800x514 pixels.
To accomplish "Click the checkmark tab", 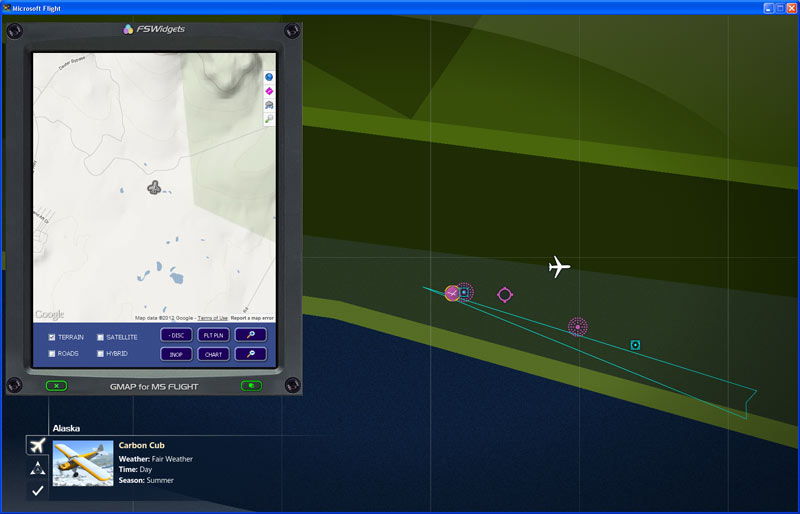I will (37, 491).
